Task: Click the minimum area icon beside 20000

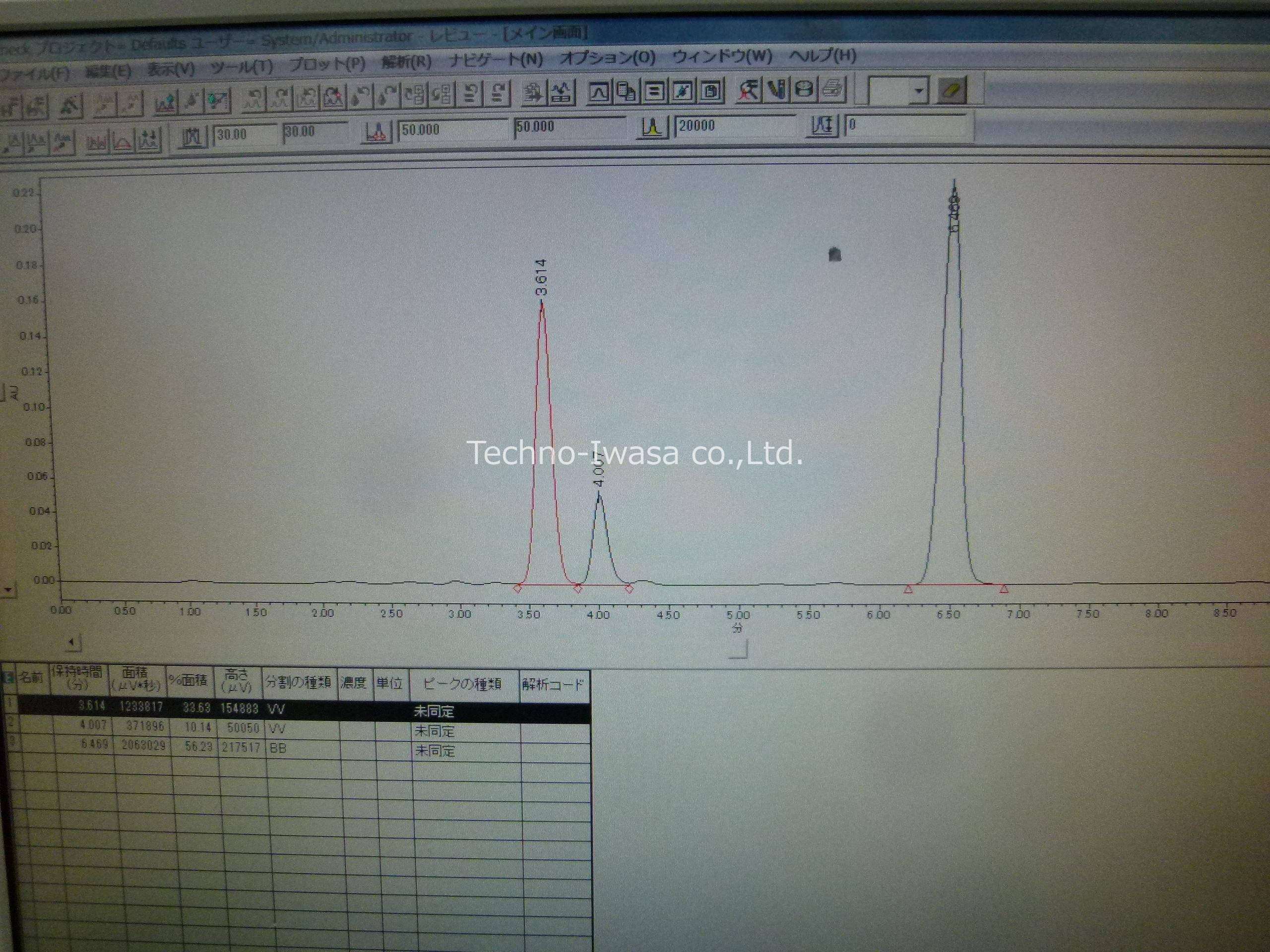Action: 652,127
